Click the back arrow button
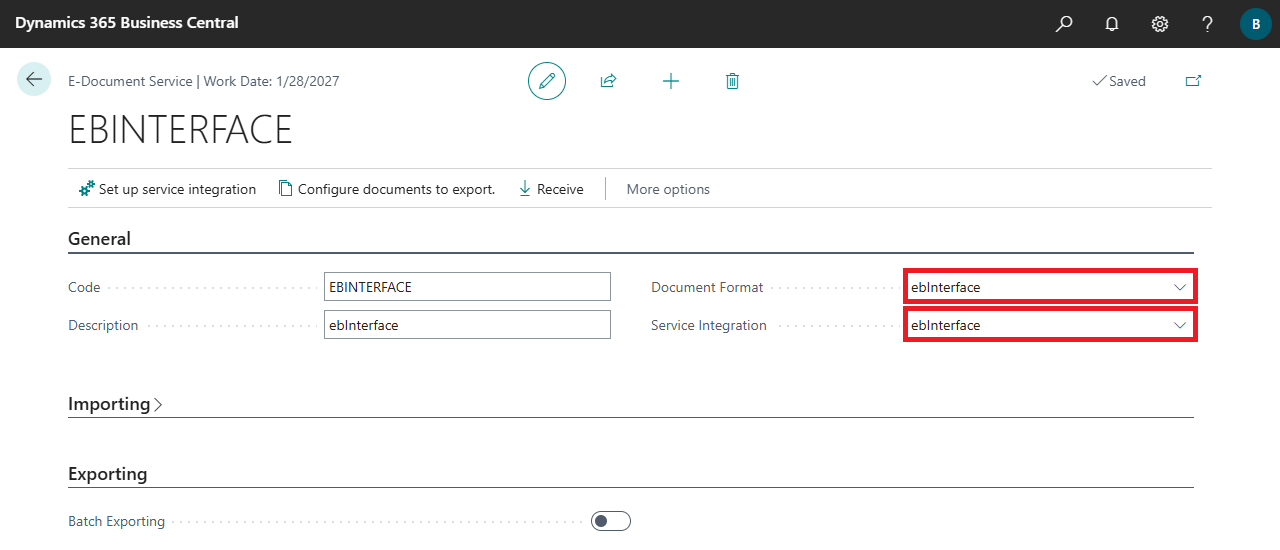 pyautogui.click(x=34, y=79)
